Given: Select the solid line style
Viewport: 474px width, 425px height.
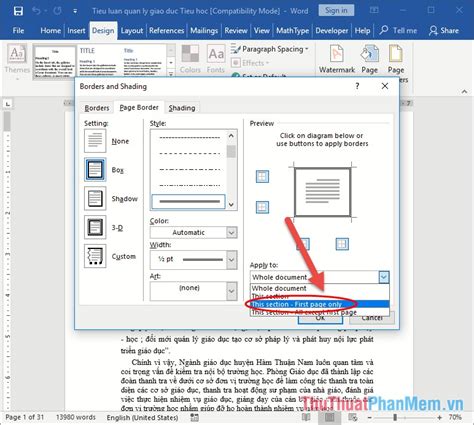Looking at the screenshot, I should (189, 202).
